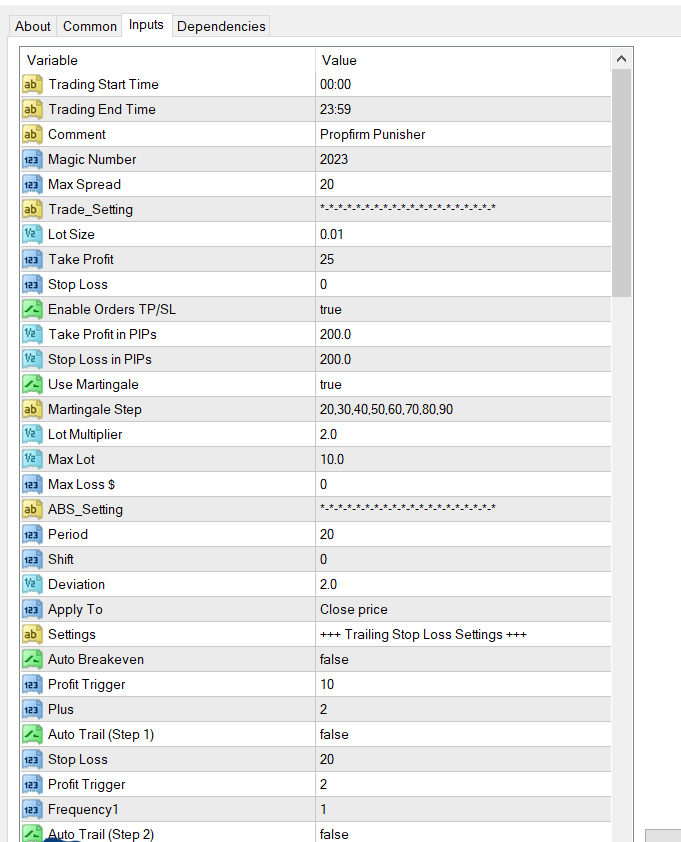Select the Lot Multiplier row label

(85, 434)
